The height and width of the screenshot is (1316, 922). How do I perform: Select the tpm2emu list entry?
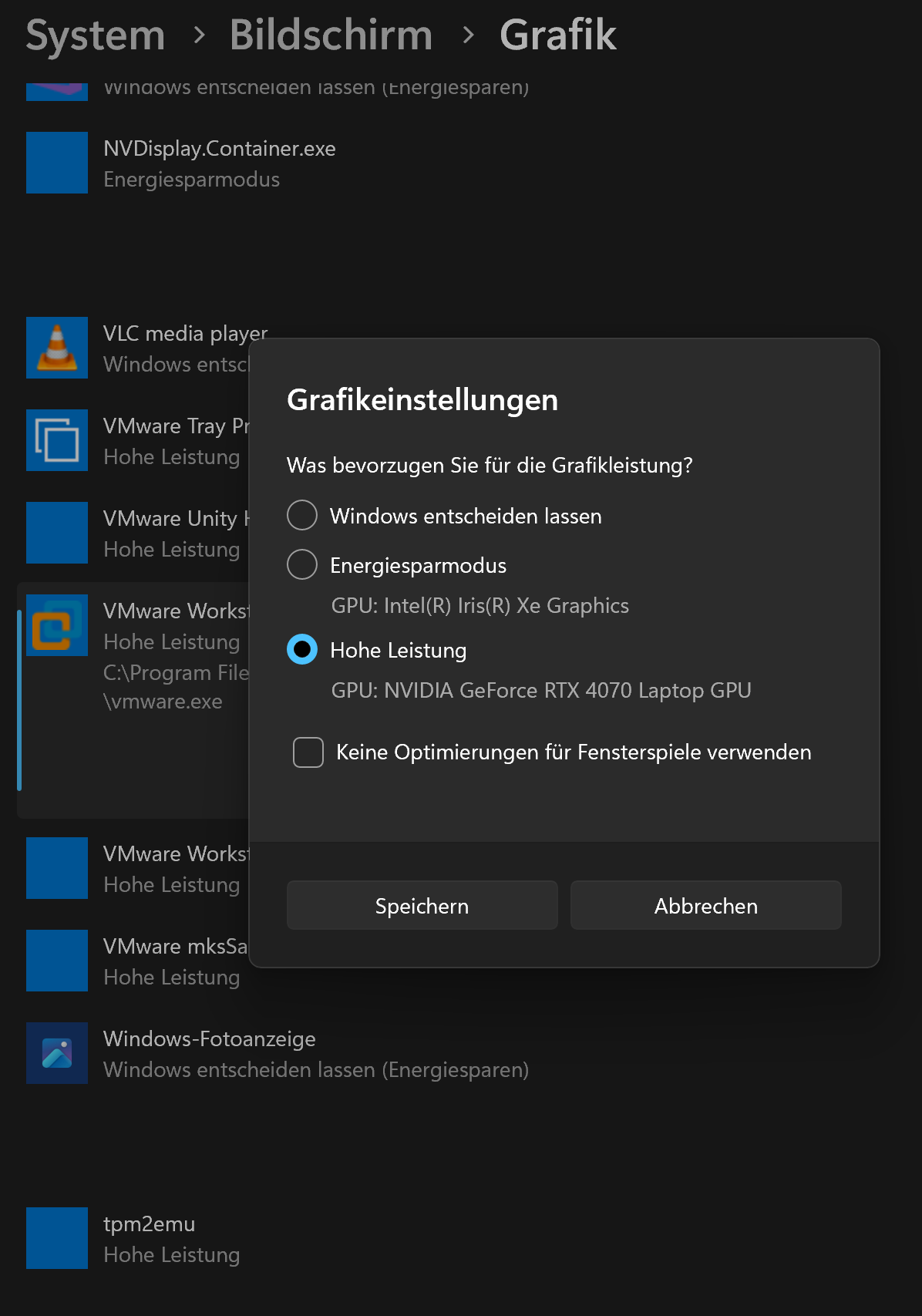461,1238
